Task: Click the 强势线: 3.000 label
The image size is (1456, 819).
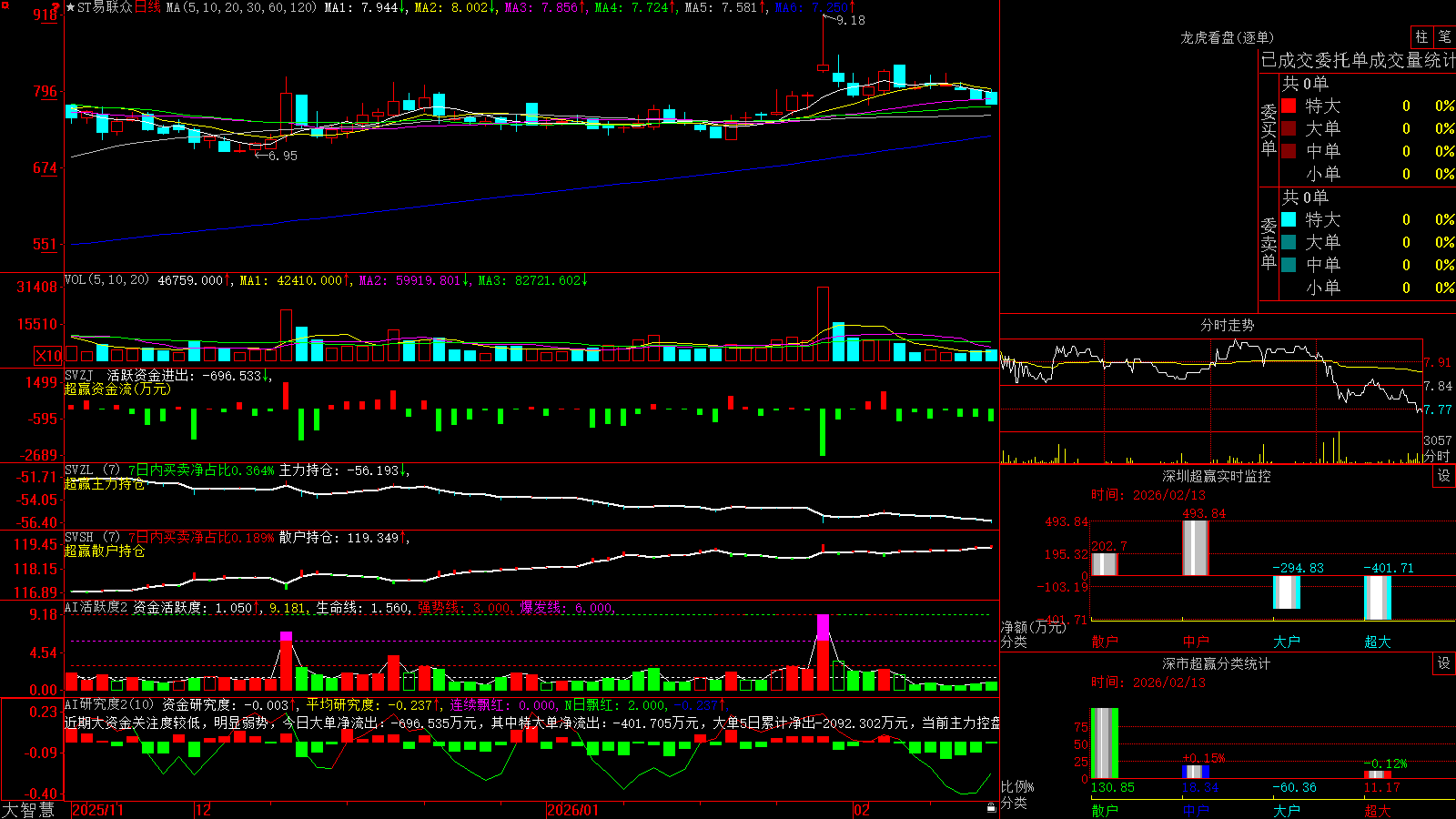Action: point(465,607)
